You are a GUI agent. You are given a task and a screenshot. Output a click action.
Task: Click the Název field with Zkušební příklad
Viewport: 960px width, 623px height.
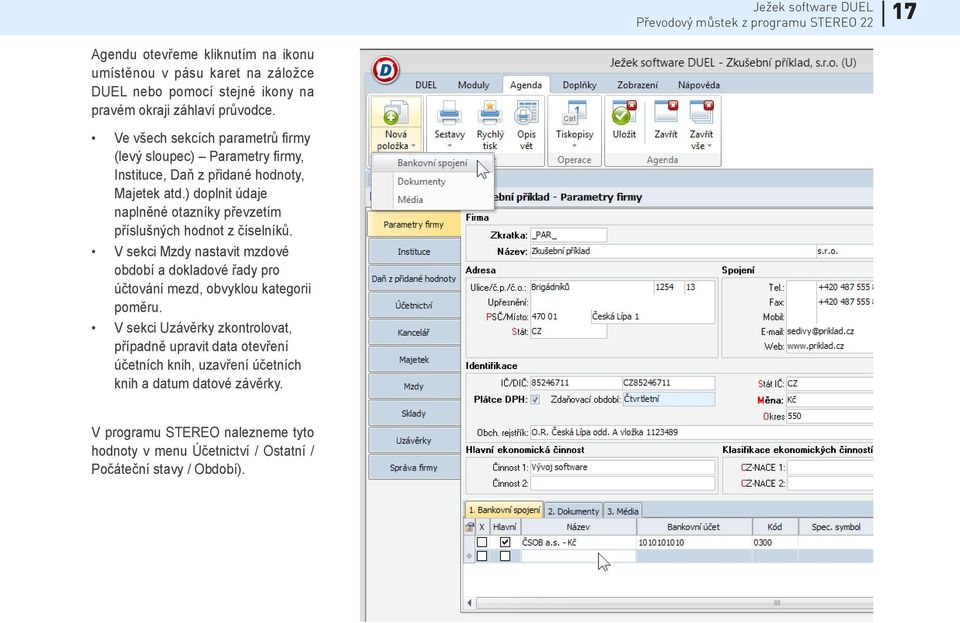pos(672,251)
